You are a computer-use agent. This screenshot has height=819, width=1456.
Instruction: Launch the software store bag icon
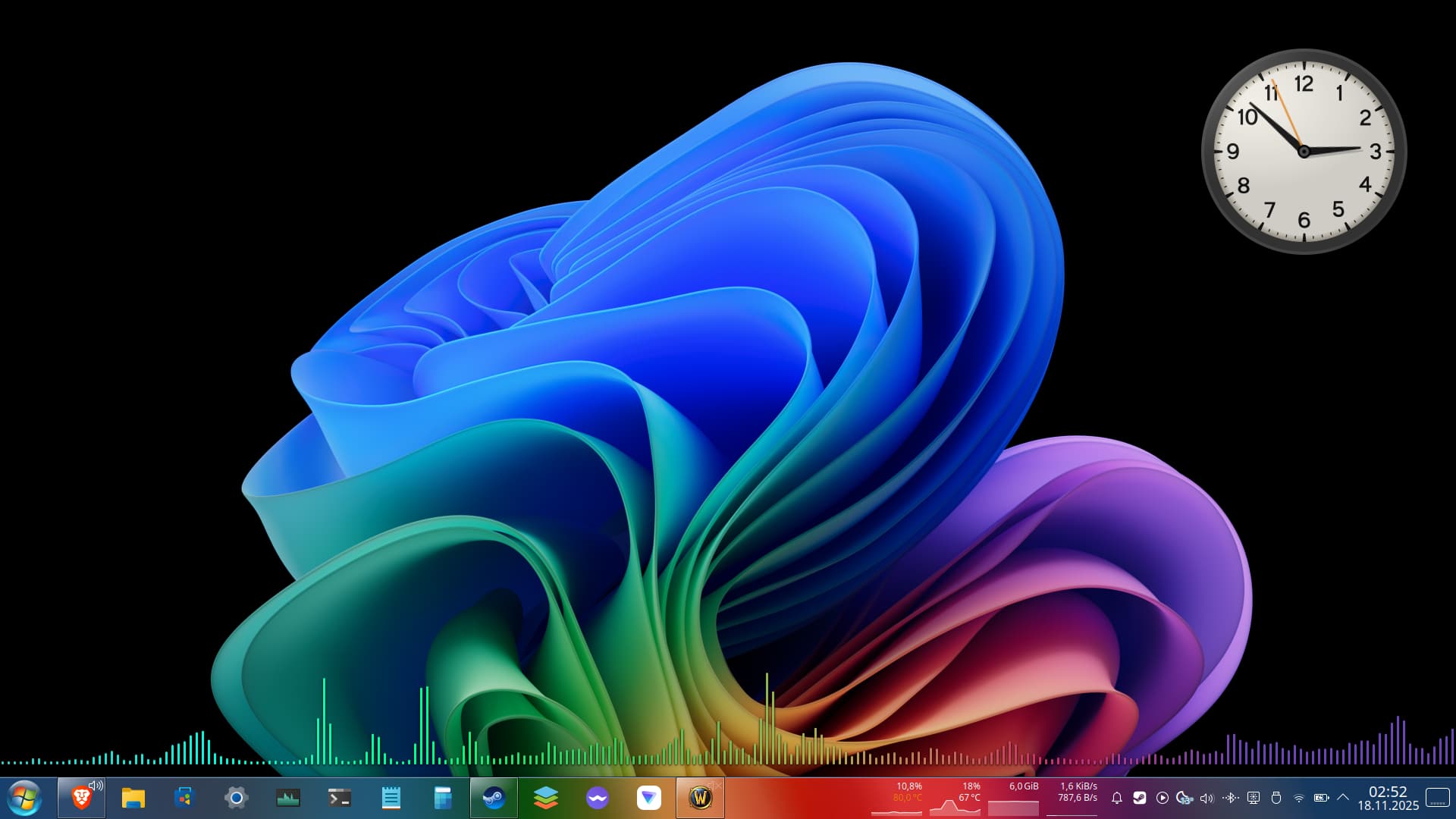[x=184, y=798]
